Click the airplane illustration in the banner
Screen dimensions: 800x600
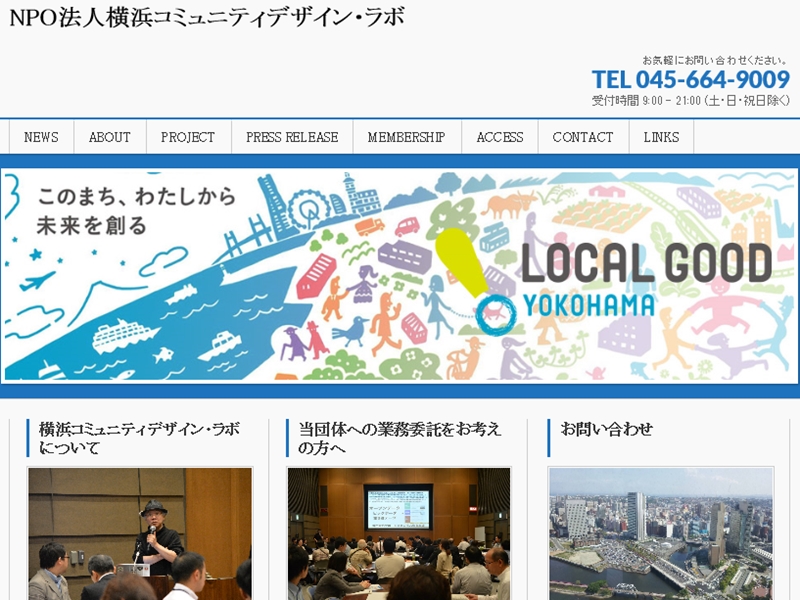[x=40, y=279]
